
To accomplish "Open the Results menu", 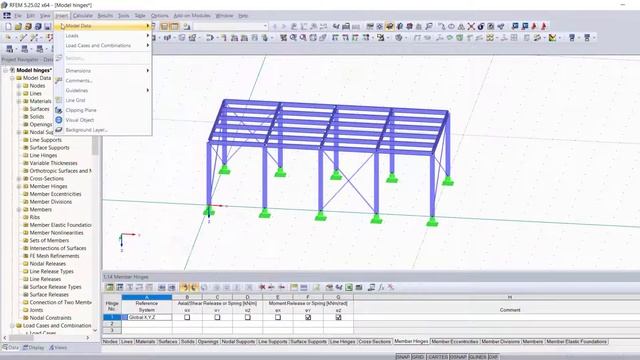I will [105, 16].
